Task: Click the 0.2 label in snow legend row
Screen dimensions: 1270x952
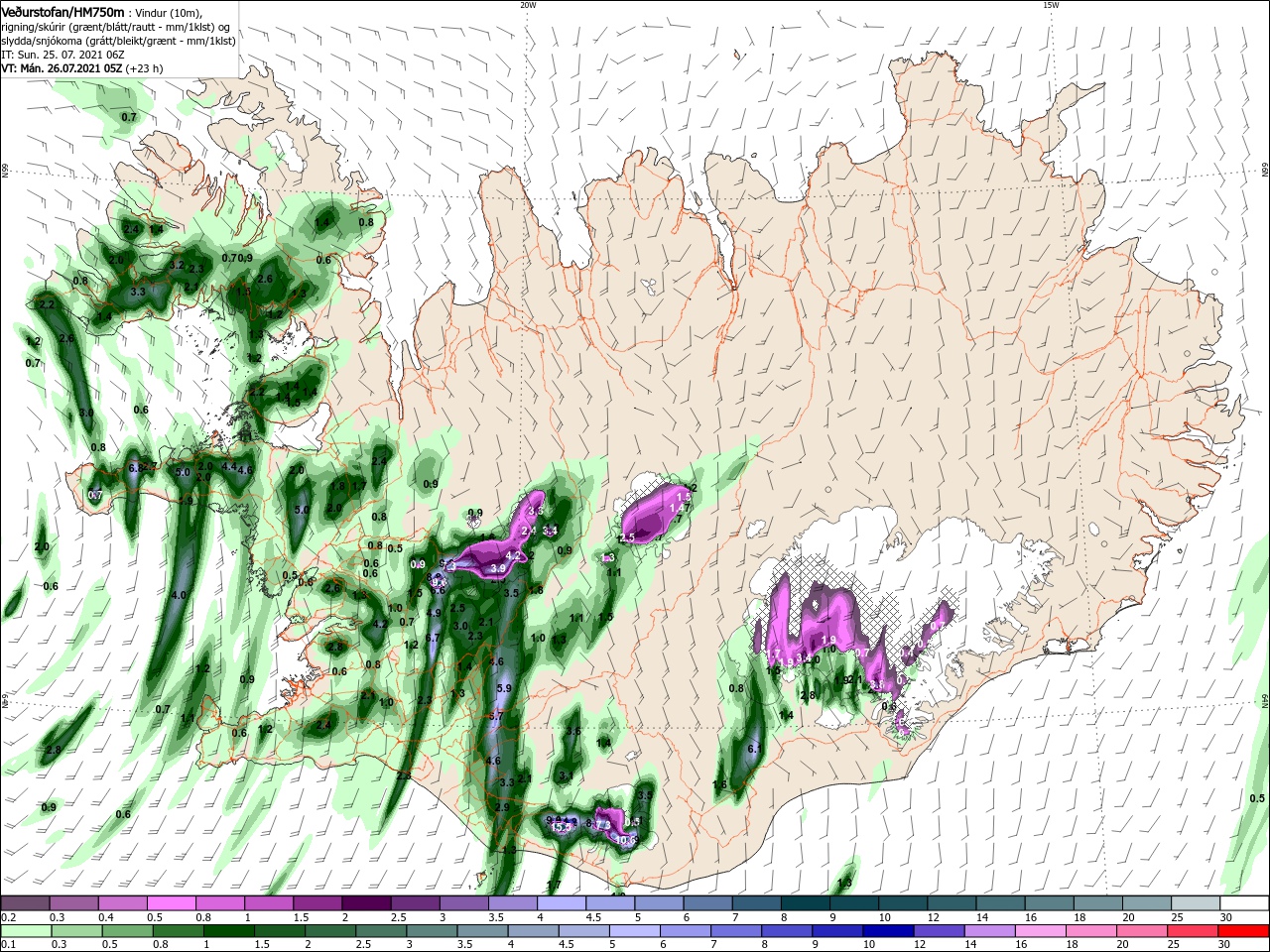Action: (9, 917)
